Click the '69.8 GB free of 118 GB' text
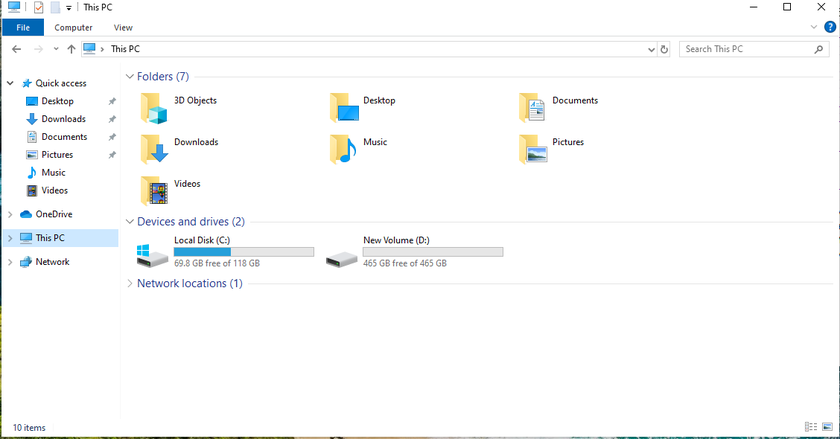Screen dimensions: 840x439 tap(217, 263)
